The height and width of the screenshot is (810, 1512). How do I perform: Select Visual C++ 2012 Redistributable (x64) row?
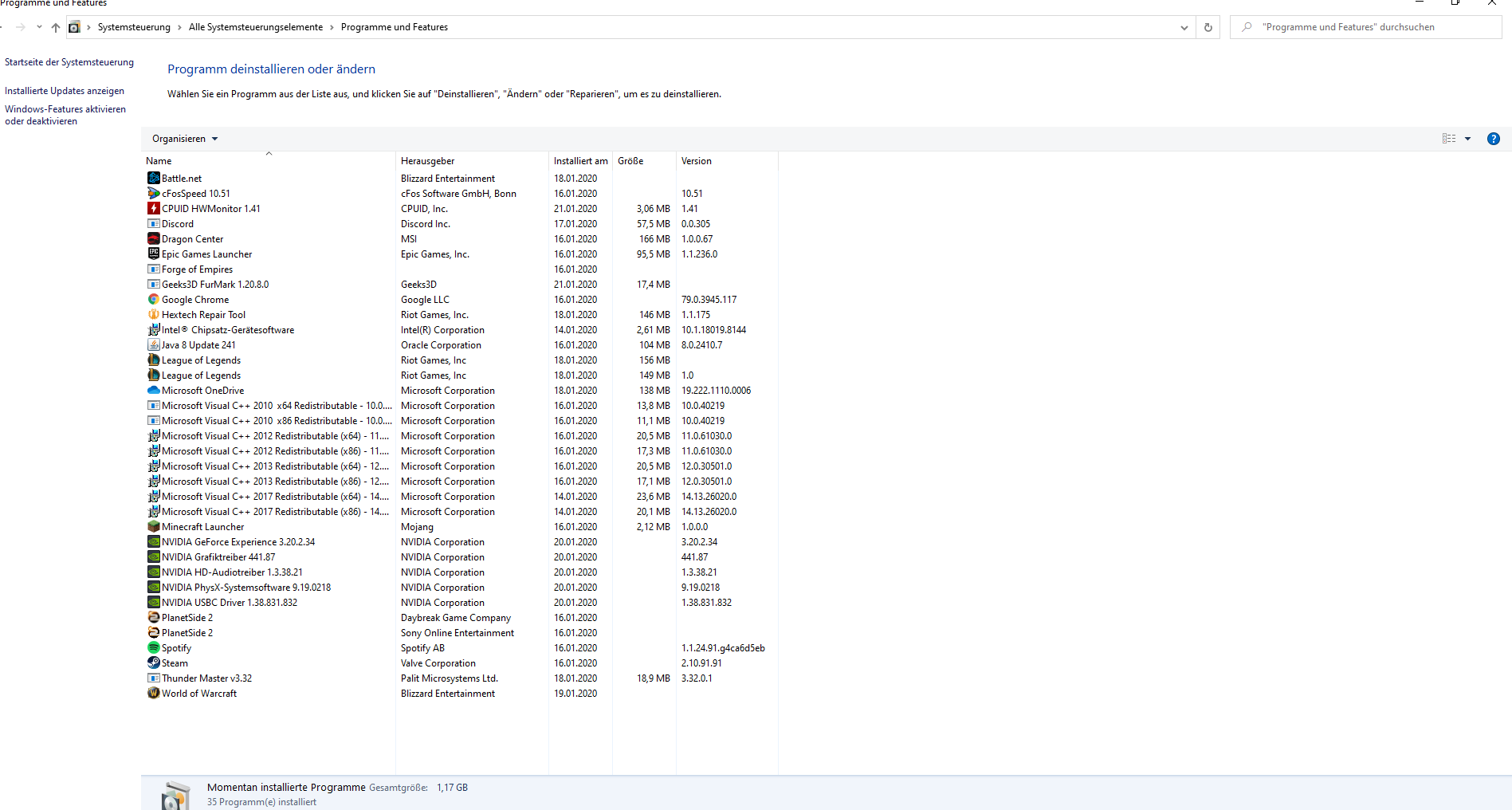click(x=461, y=435)
